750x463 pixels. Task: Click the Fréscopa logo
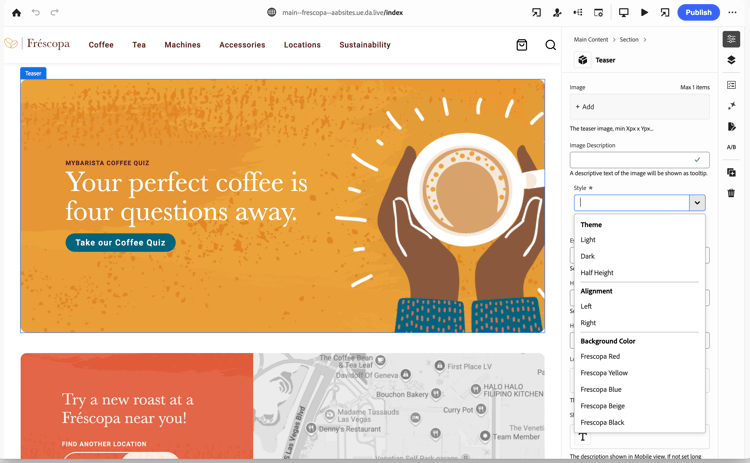tap(37, 44)
